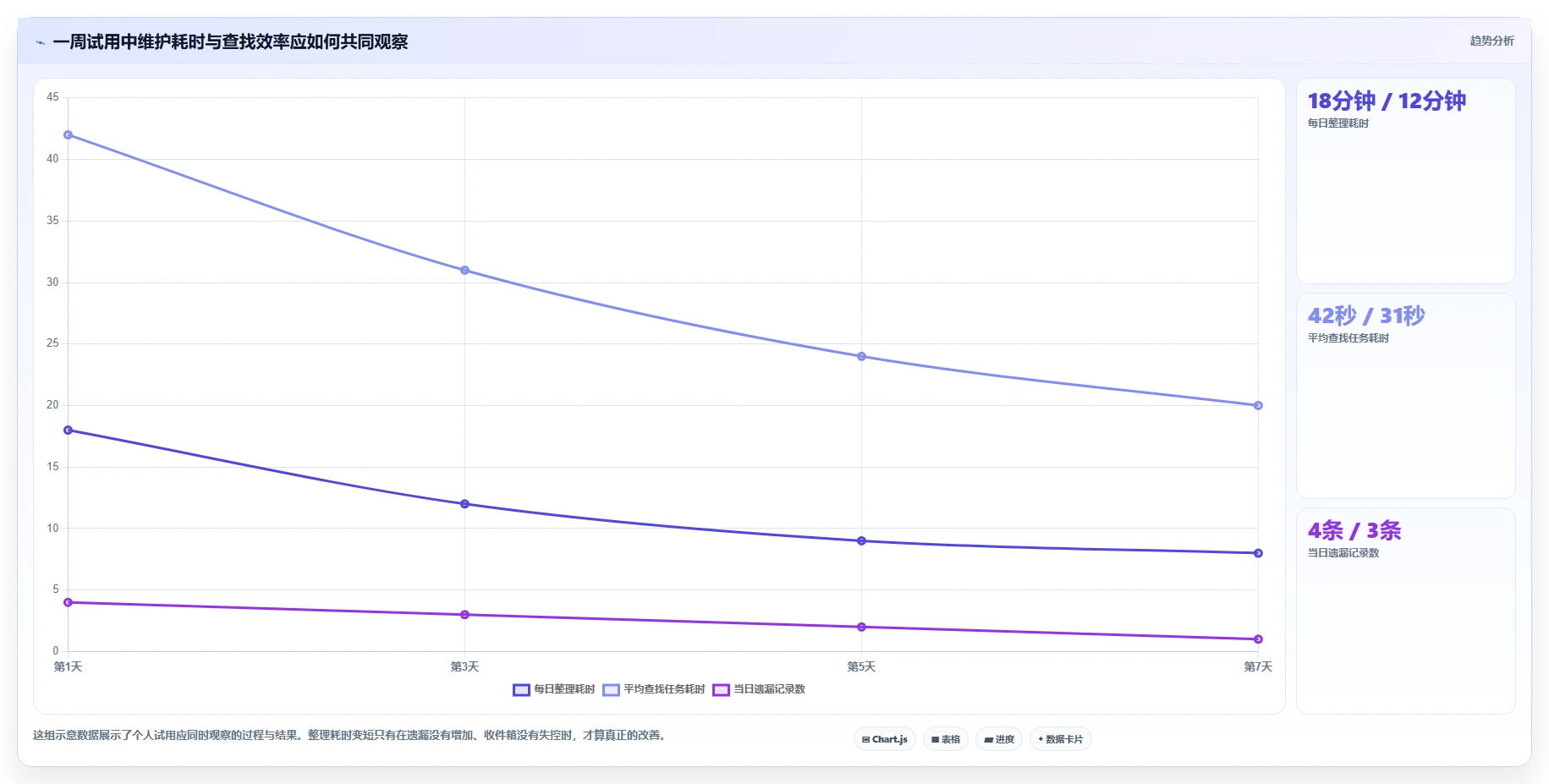1549x784 pixels.
Task: Select the 平均查找任务耗时 data point at 第5天
Action: coord(861,357)
